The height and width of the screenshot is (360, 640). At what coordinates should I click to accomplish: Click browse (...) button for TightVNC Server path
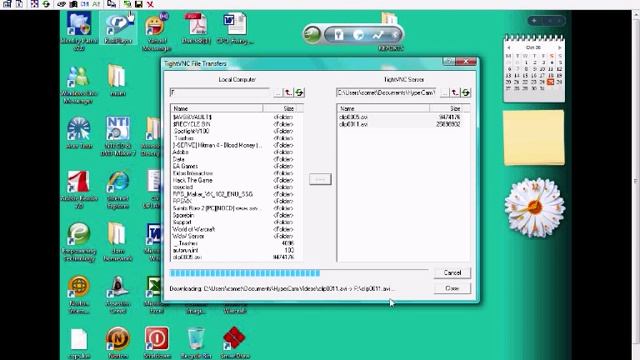click(x=444, y=93)
